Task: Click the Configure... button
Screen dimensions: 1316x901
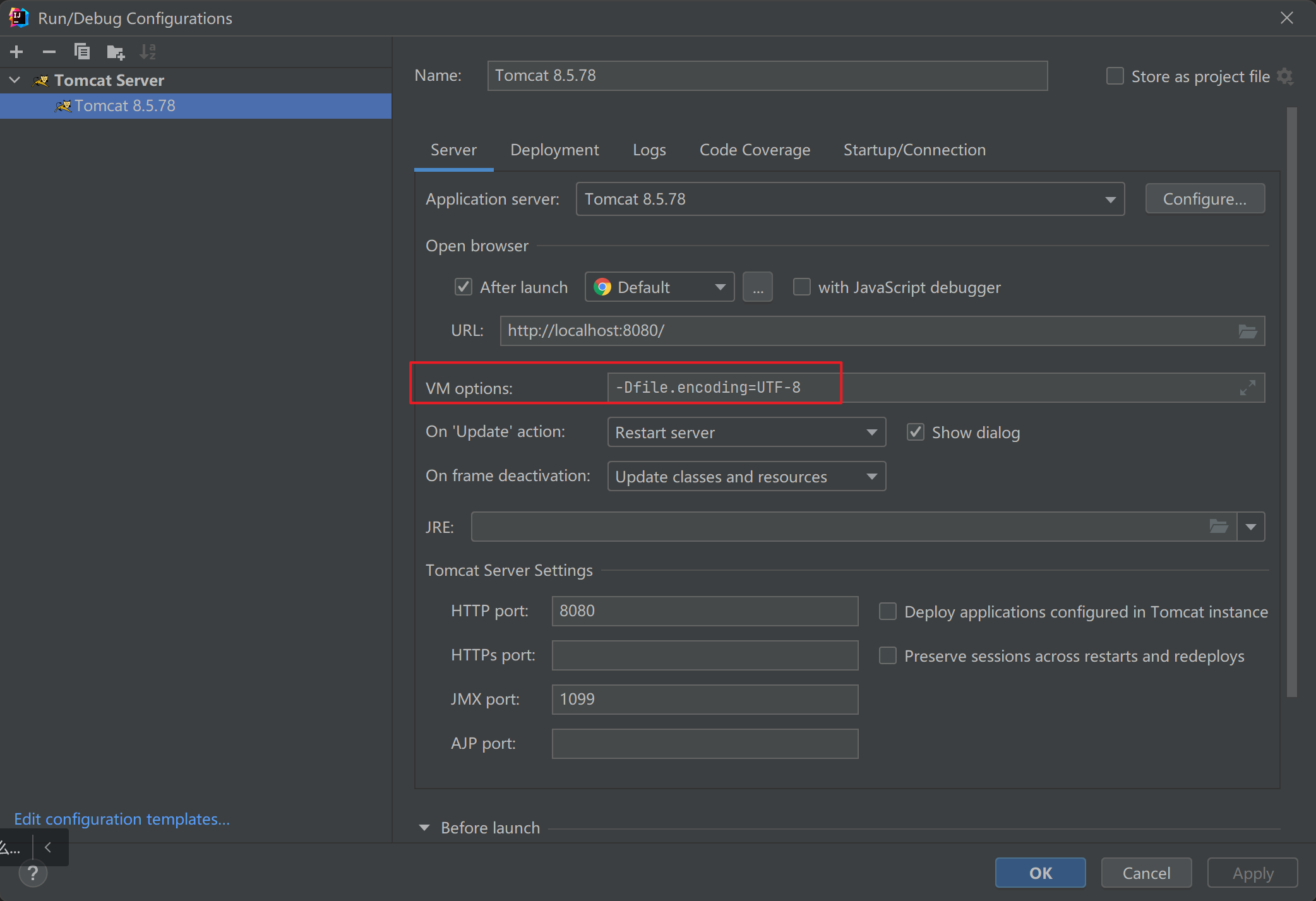Action: coord(1205,200)
